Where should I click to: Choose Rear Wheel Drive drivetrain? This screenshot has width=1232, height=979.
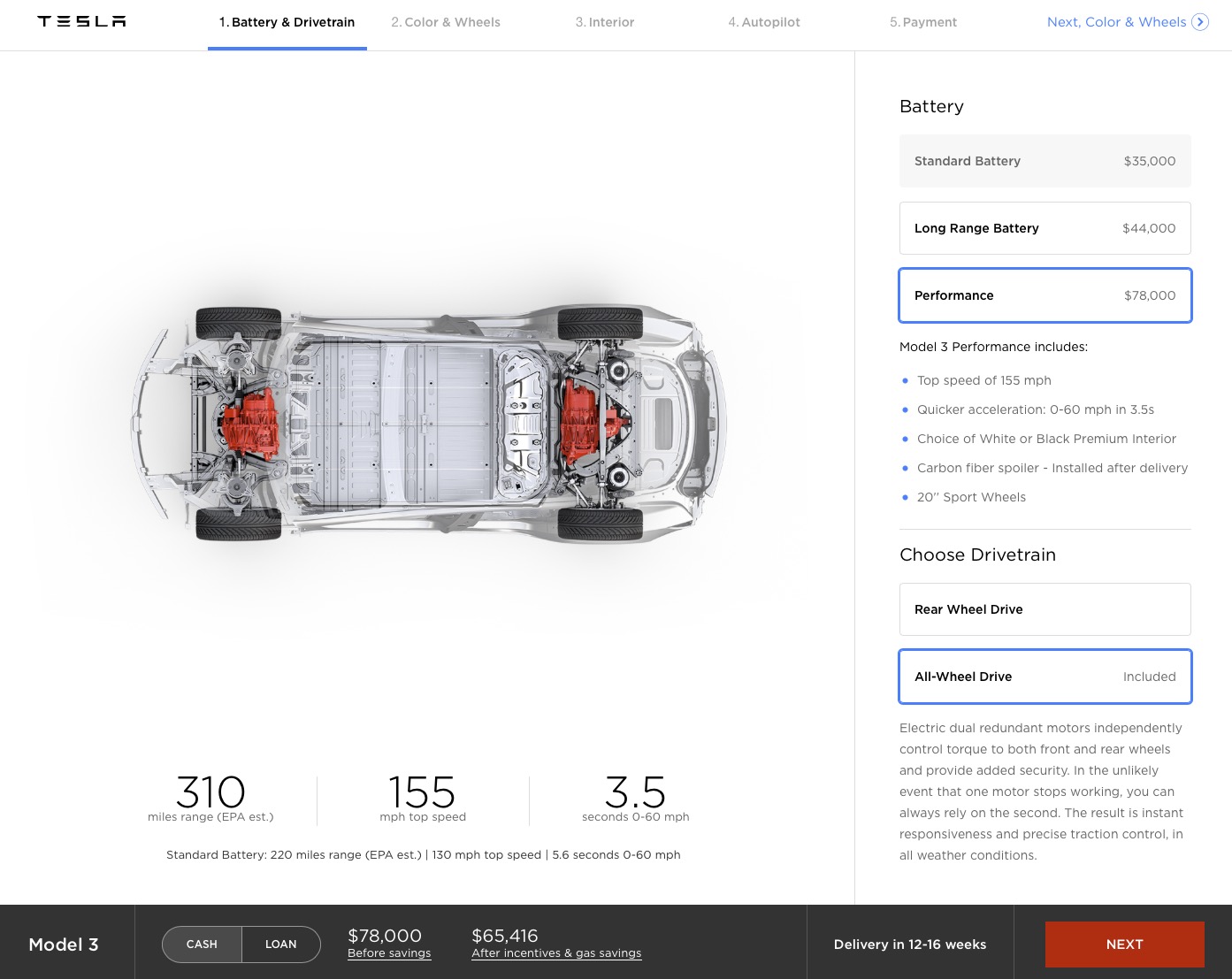(1045, 609)
